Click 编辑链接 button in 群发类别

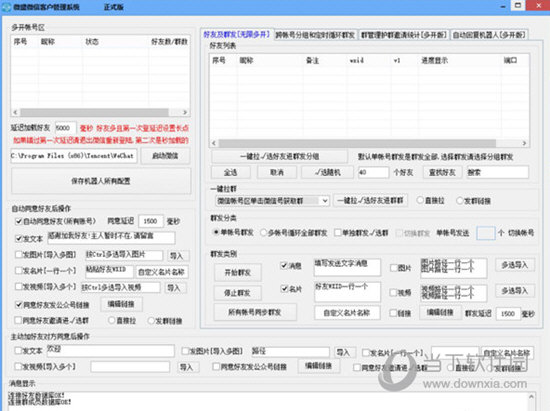440,312
